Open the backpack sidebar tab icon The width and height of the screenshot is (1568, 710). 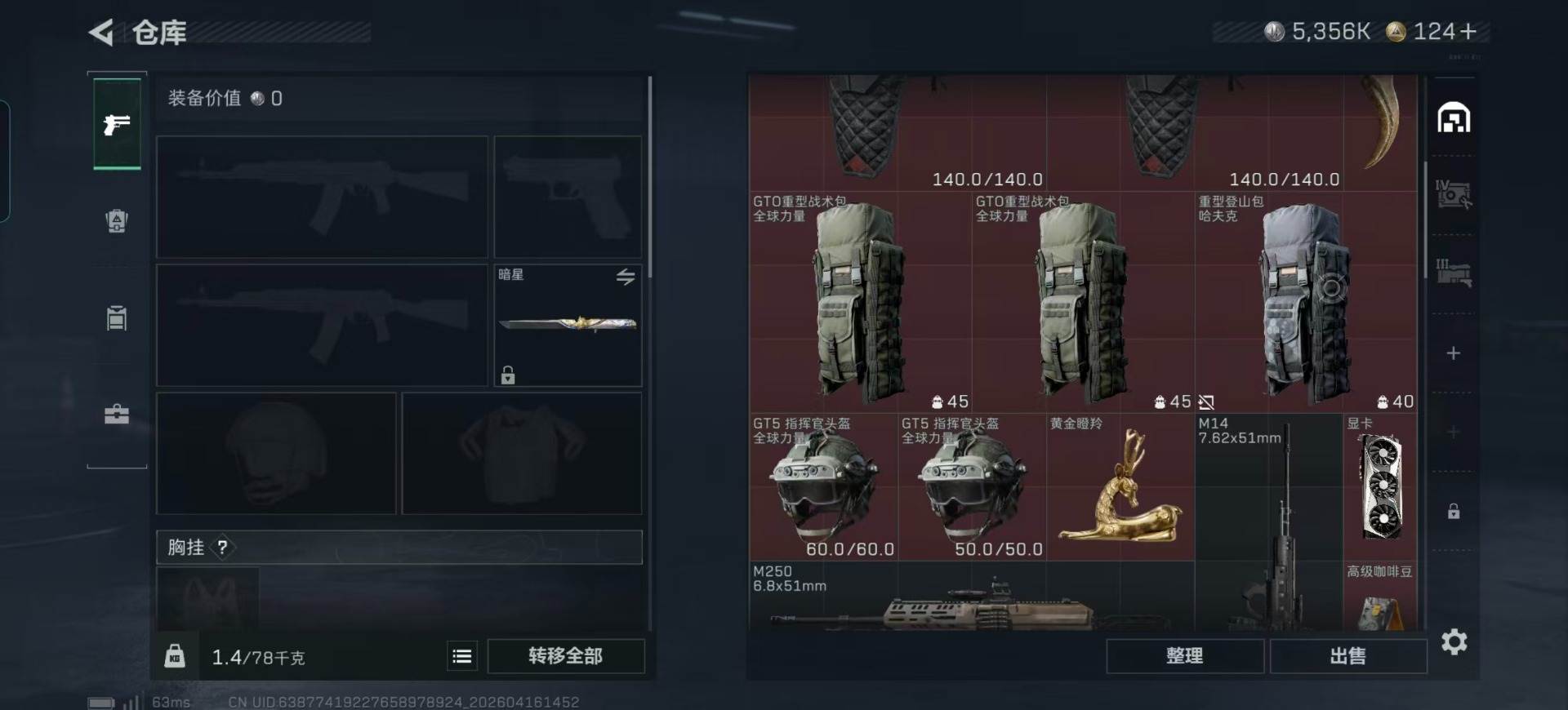(x=117, y=317)
